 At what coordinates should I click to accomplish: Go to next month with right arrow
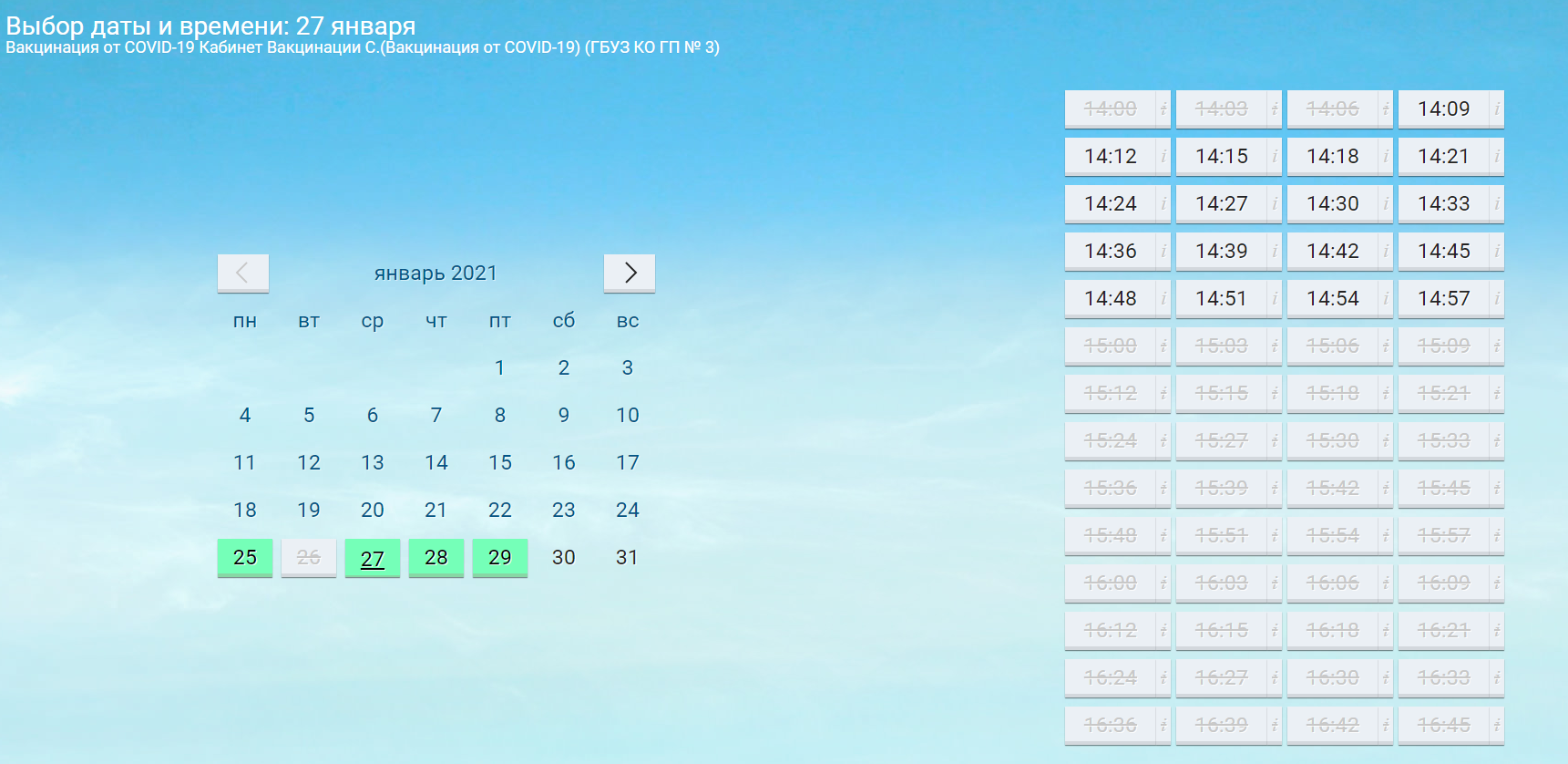(x=629, y=273)
